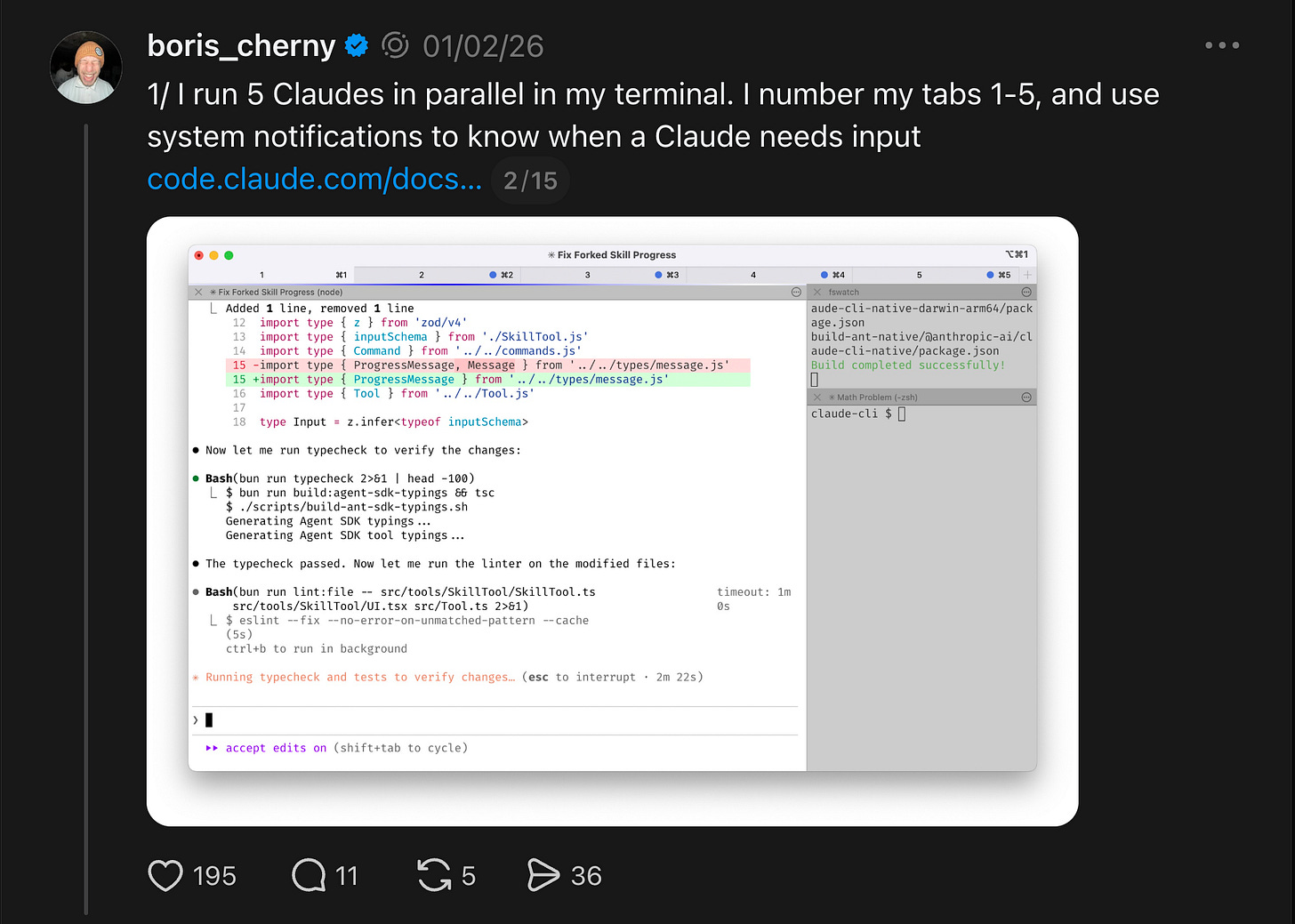Repost using the circular arrows icon
The image size is (1295, 924).
tap(434, 876)
